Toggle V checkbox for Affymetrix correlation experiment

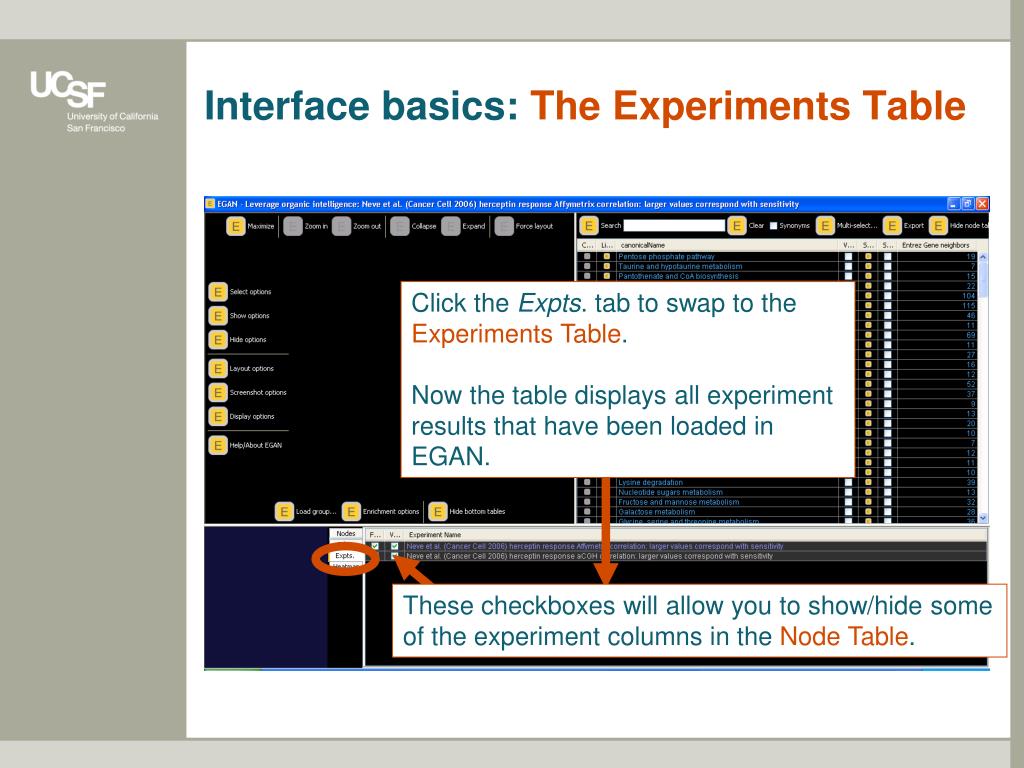(394, 546)
